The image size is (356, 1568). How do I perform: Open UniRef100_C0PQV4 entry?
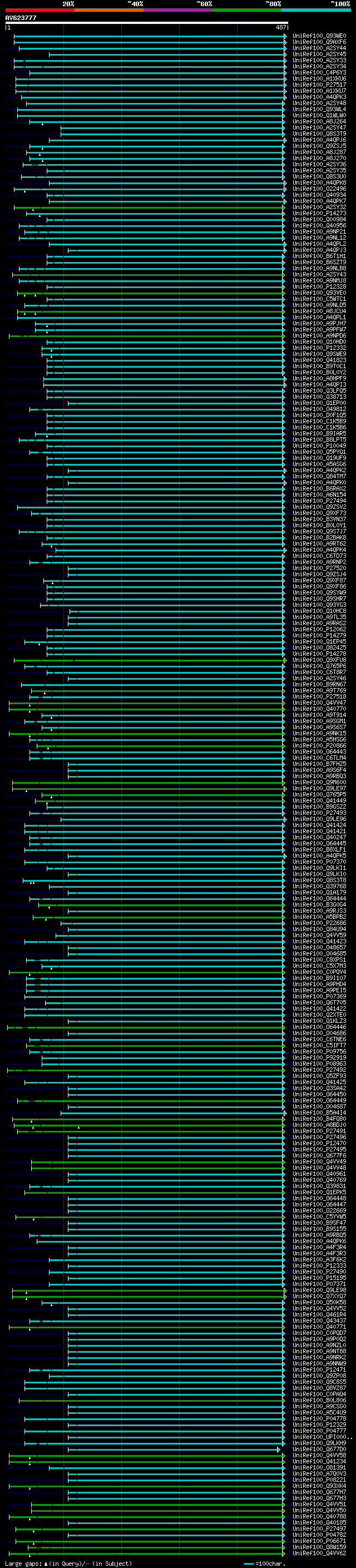[x=319, y=972]
